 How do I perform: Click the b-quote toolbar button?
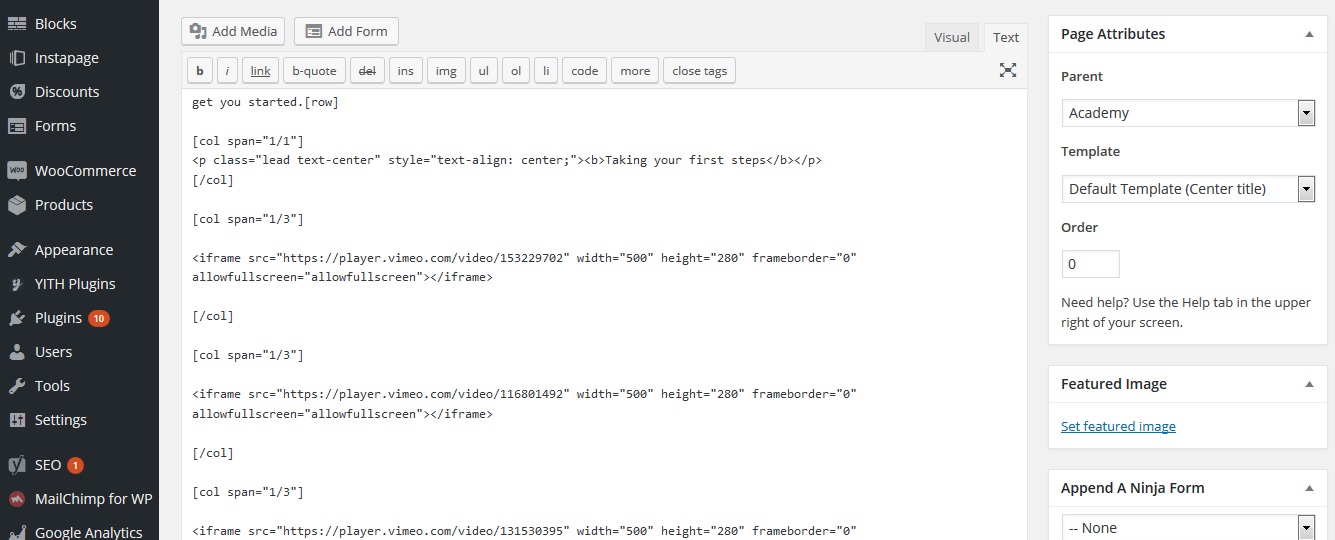[x=314, y=71]
